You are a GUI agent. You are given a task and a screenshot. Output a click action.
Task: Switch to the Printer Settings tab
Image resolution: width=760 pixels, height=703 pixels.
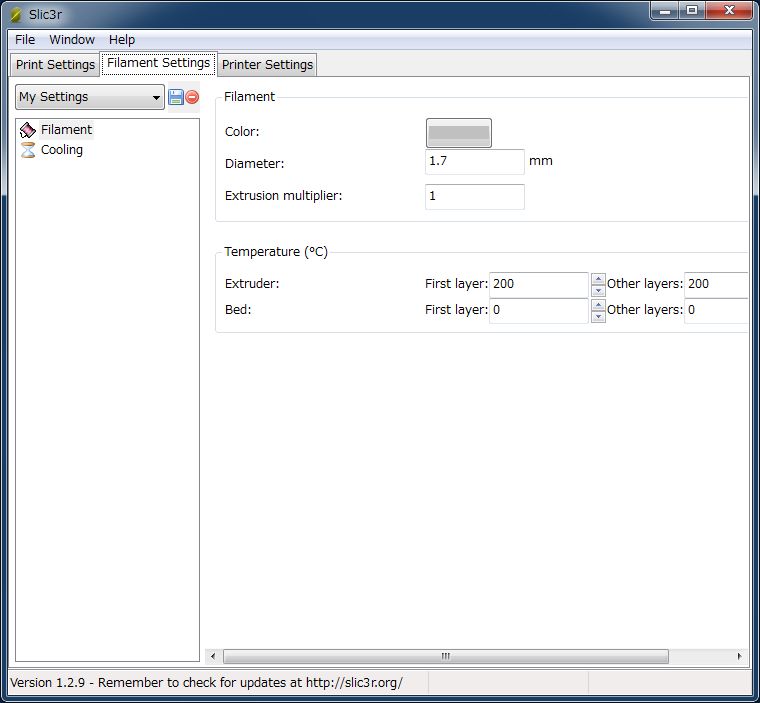click(x=267, y=64)
